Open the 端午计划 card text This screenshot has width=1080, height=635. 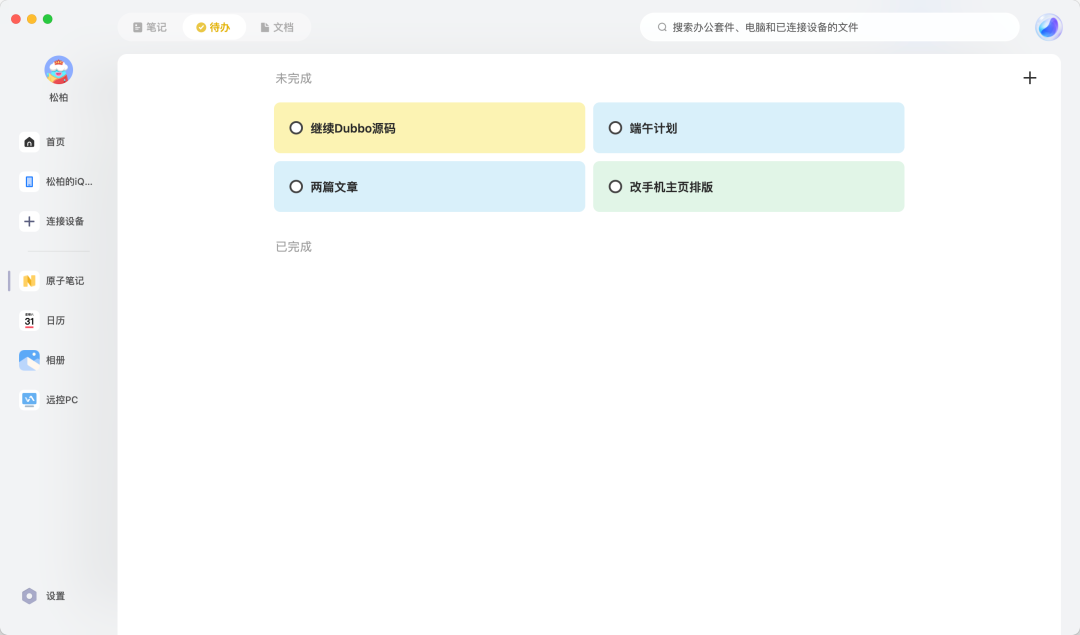coord(653,128)
